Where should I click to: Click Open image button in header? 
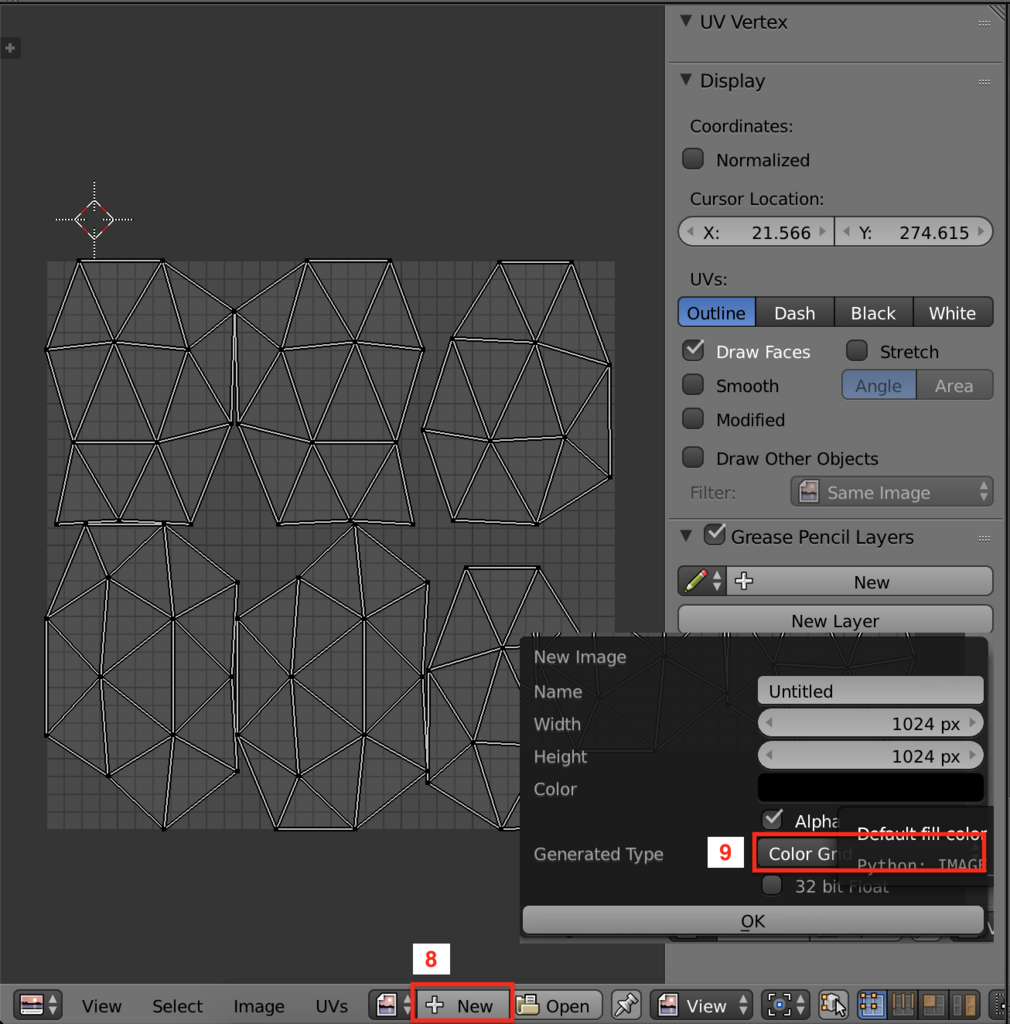click(x=557, y=1004)
